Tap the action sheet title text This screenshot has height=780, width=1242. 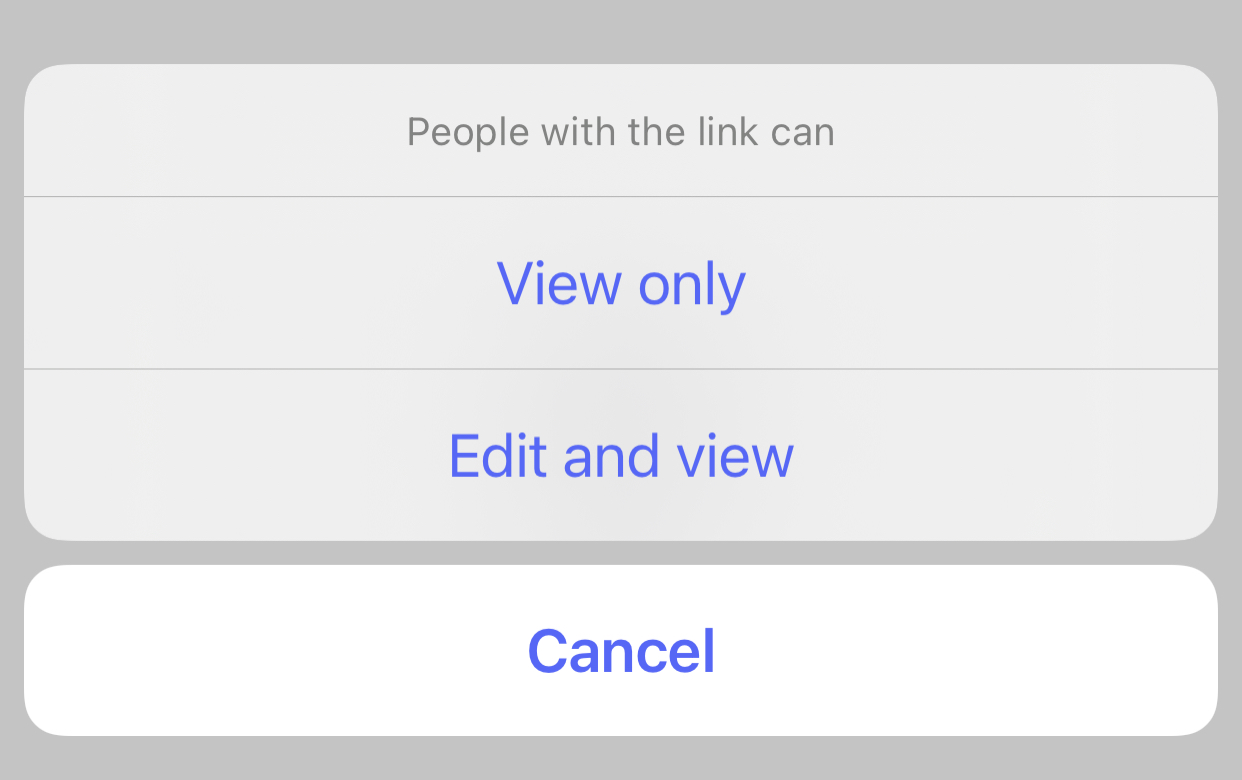point(621,131)
